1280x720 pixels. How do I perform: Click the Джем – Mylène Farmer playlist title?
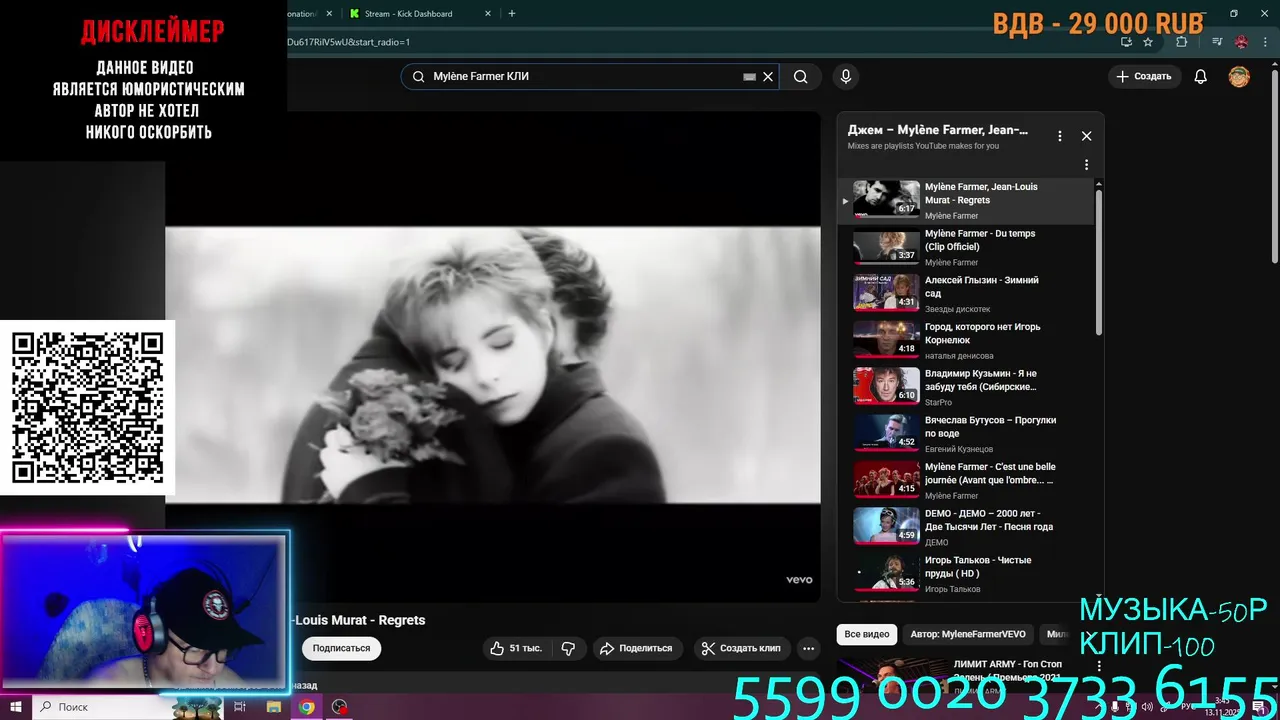[x=937, y=130]
